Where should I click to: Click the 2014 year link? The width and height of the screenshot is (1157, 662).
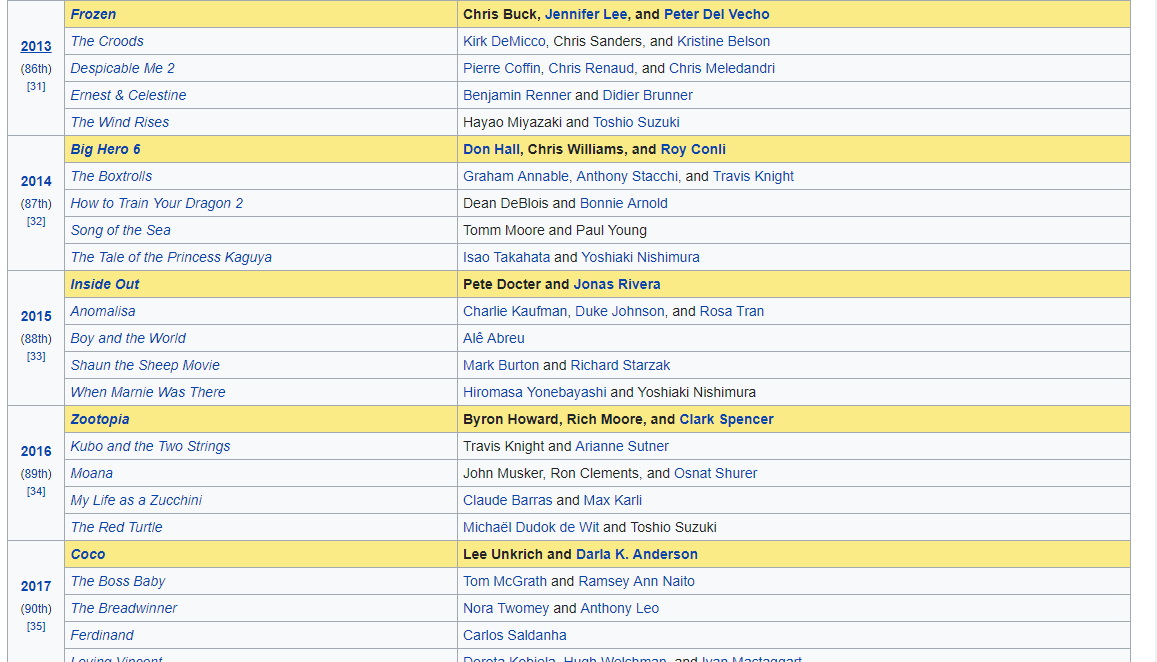point(36,181)
